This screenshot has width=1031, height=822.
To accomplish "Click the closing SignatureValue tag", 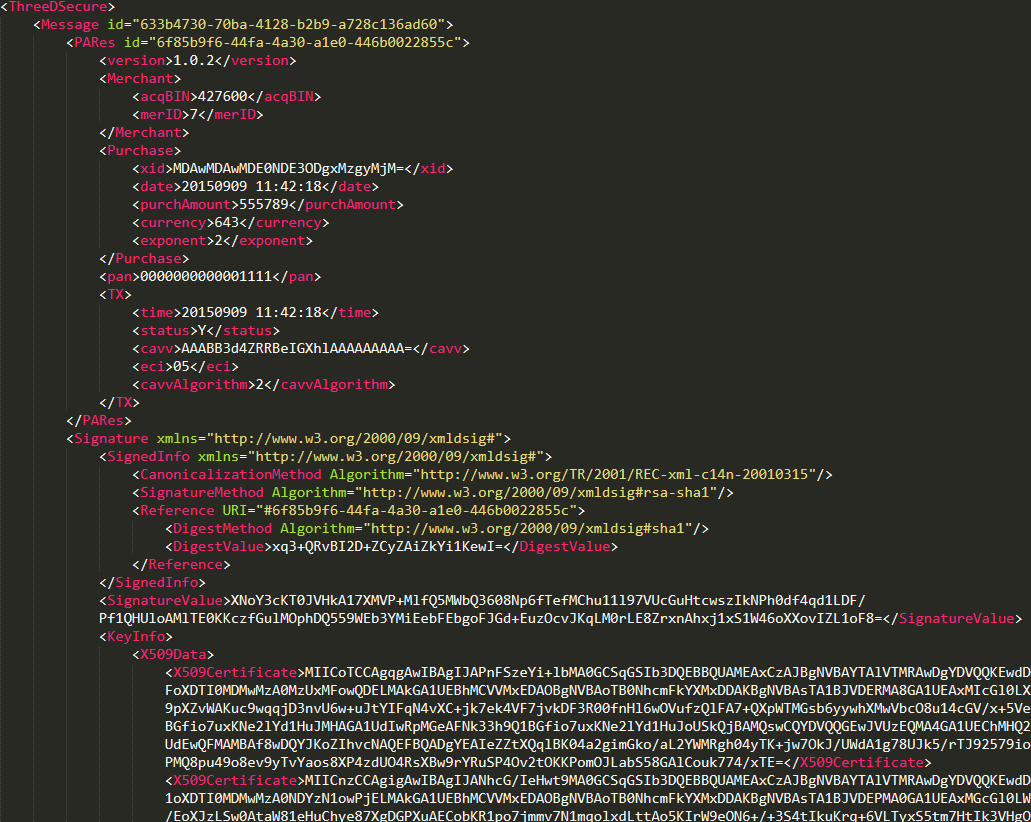I will (953, 619).
